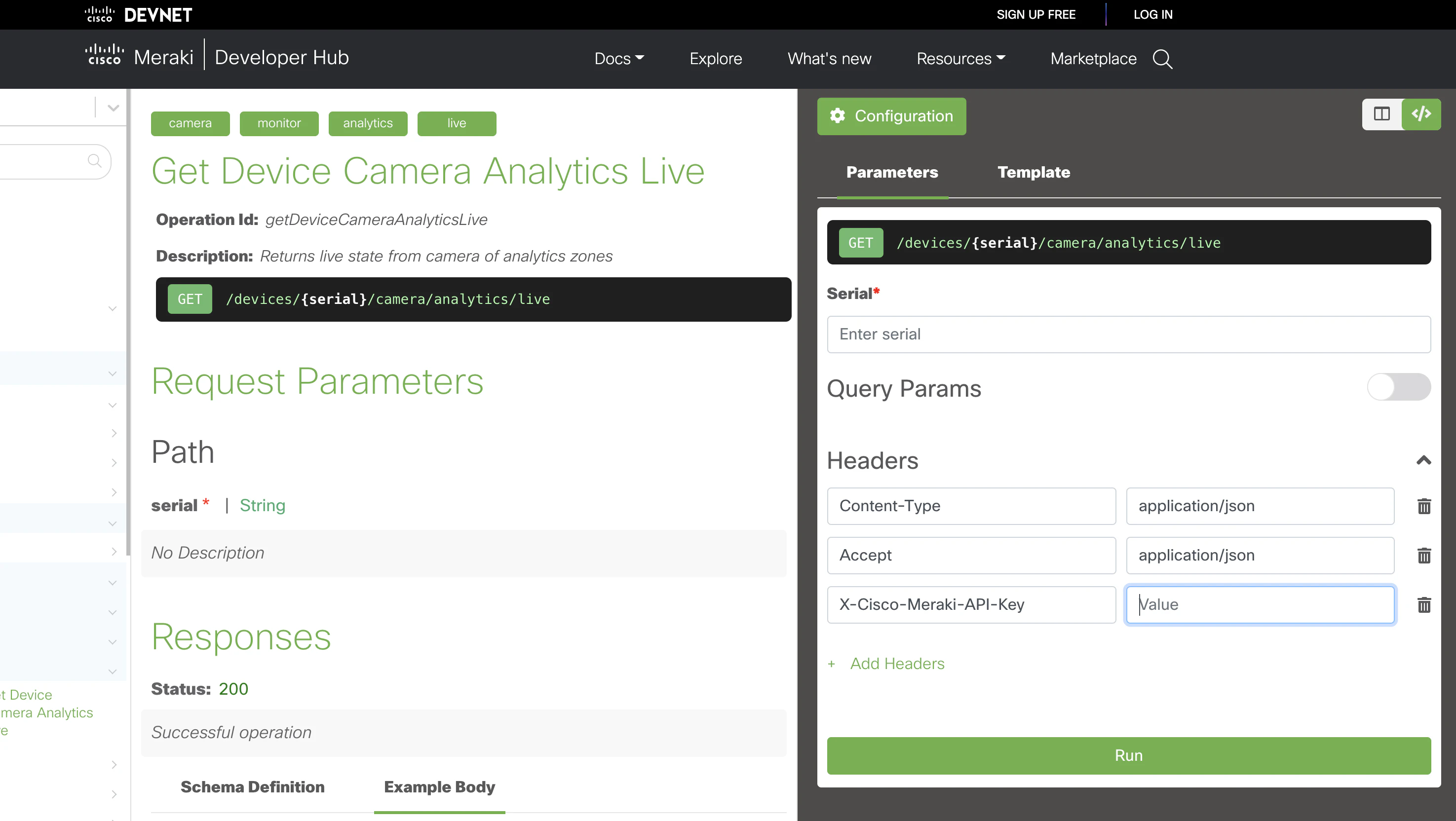This screenshot has width=1456, height=821.
Task: Toggle the Query Params switch
Action: (1398, 388)
